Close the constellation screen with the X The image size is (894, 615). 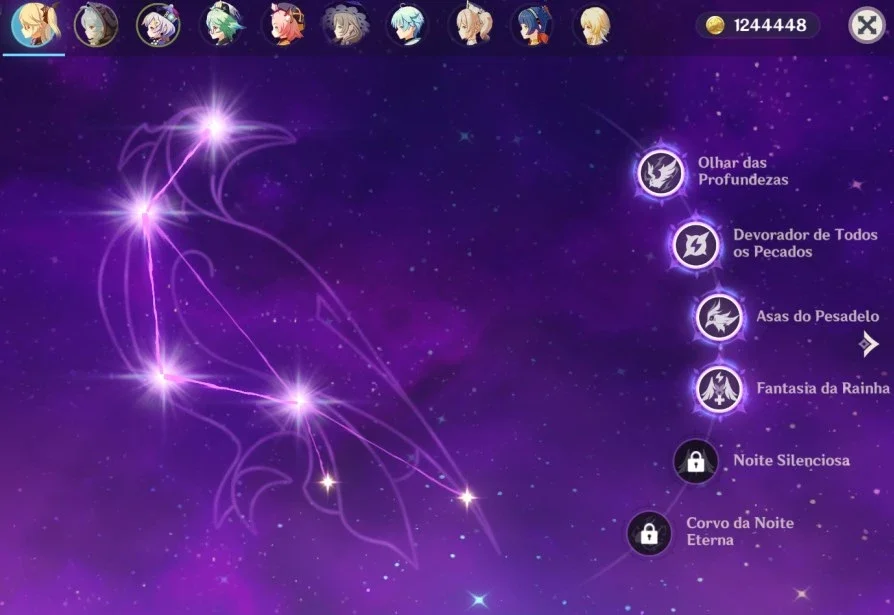(x=866, y=25)
